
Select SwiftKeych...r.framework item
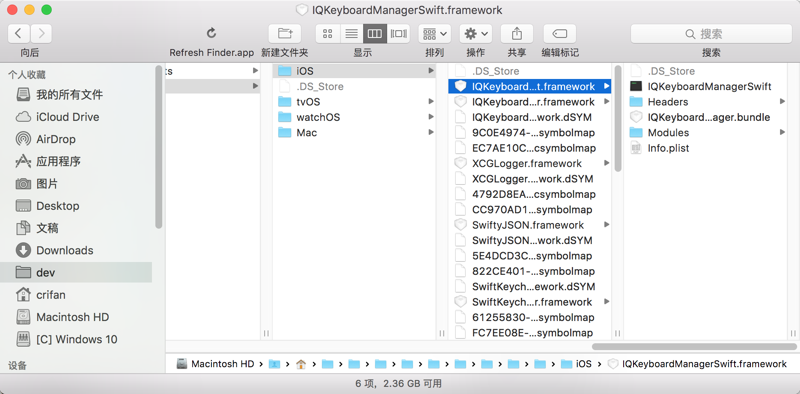pyautogui.click(x=530, y=302)
